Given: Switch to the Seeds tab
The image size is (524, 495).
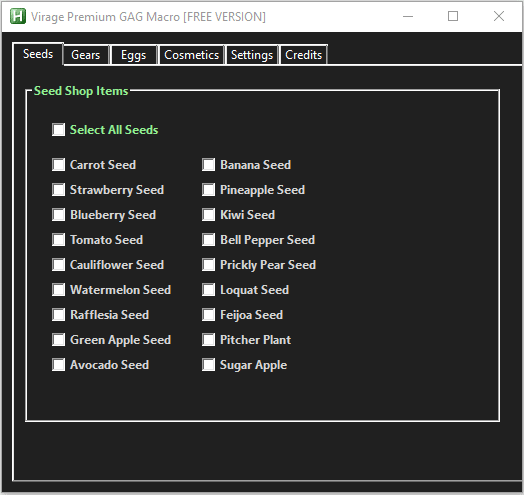Looking at the screenshot, I should [38, 54].
